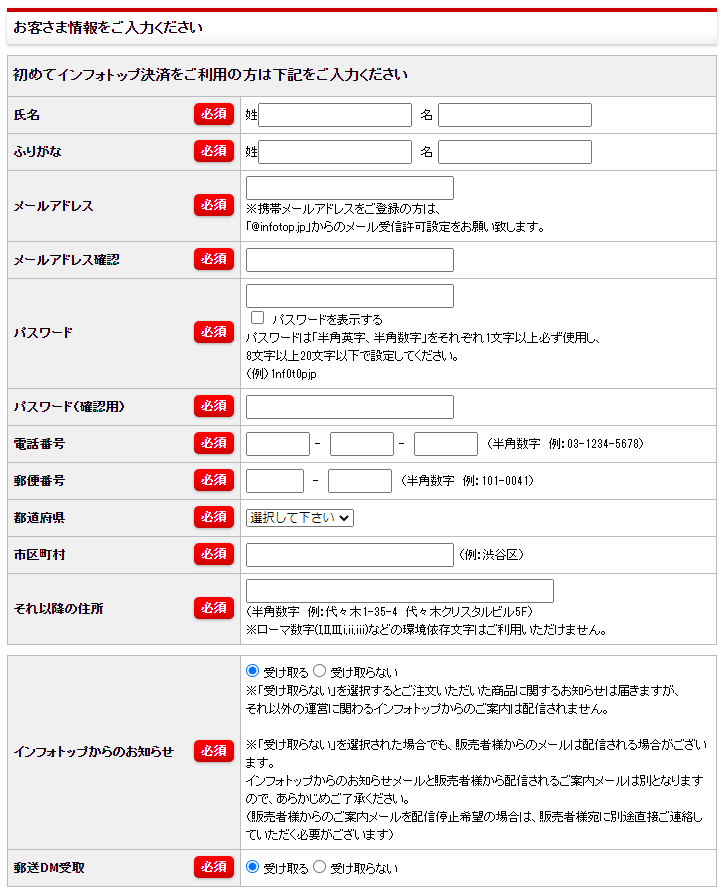Select the second 郵便番号 field
This screenshot has height=894, width=723.
[x=360, y=481]
